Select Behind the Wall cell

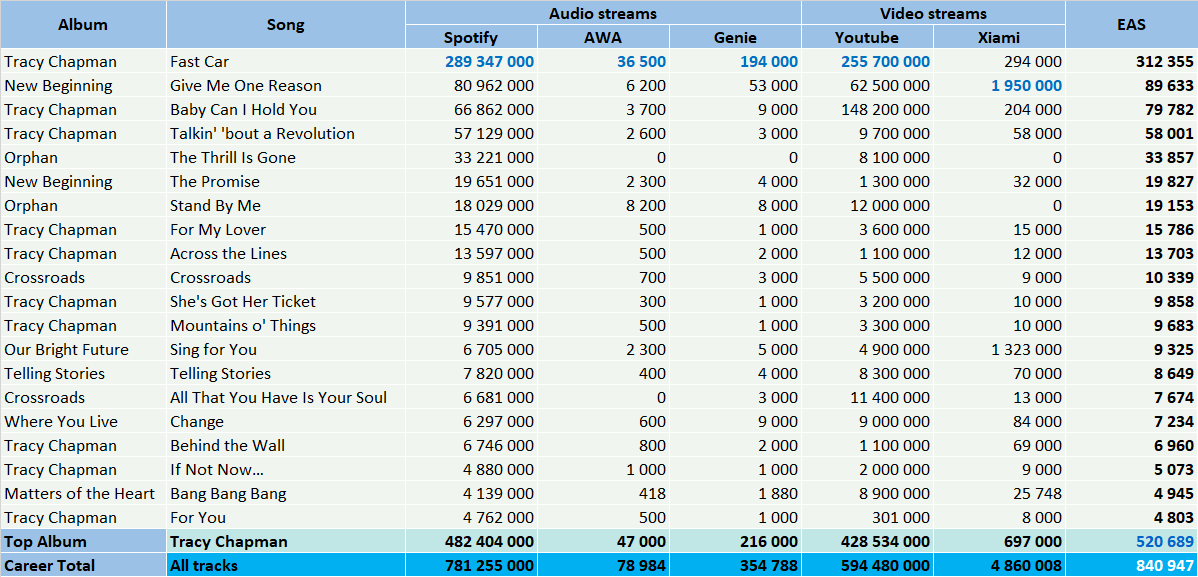[286, 446]
